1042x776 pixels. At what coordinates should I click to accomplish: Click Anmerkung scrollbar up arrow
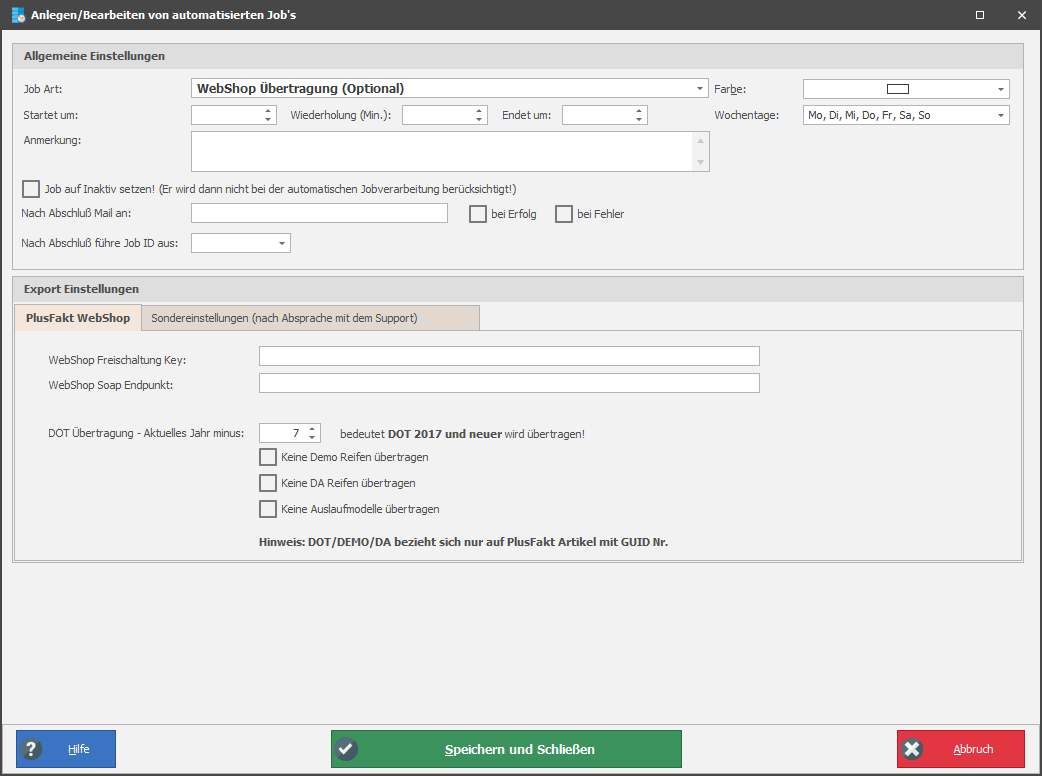click(x=700, y=141)
